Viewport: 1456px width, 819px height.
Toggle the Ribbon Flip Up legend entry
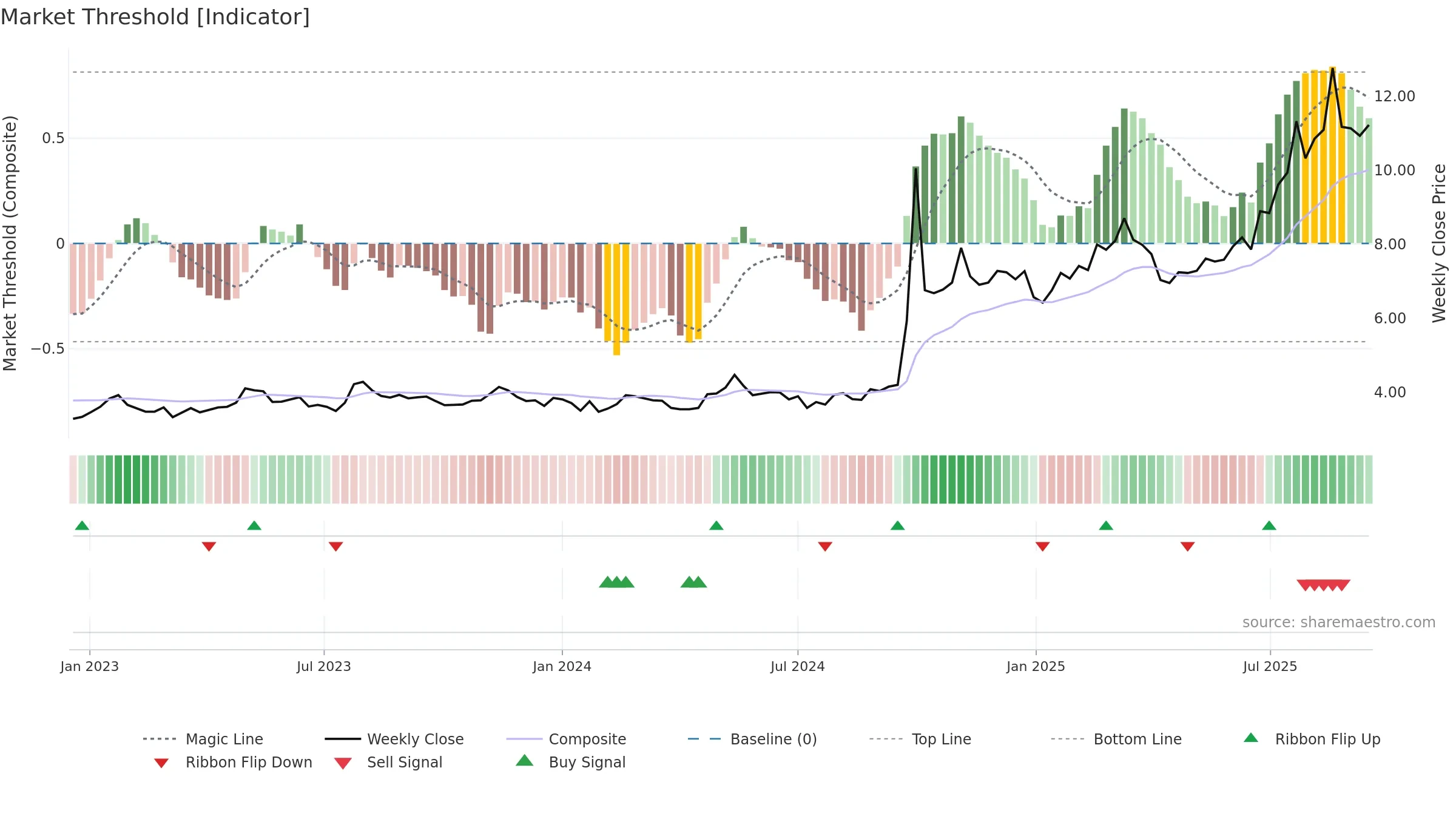click(x=1312, y=739)
